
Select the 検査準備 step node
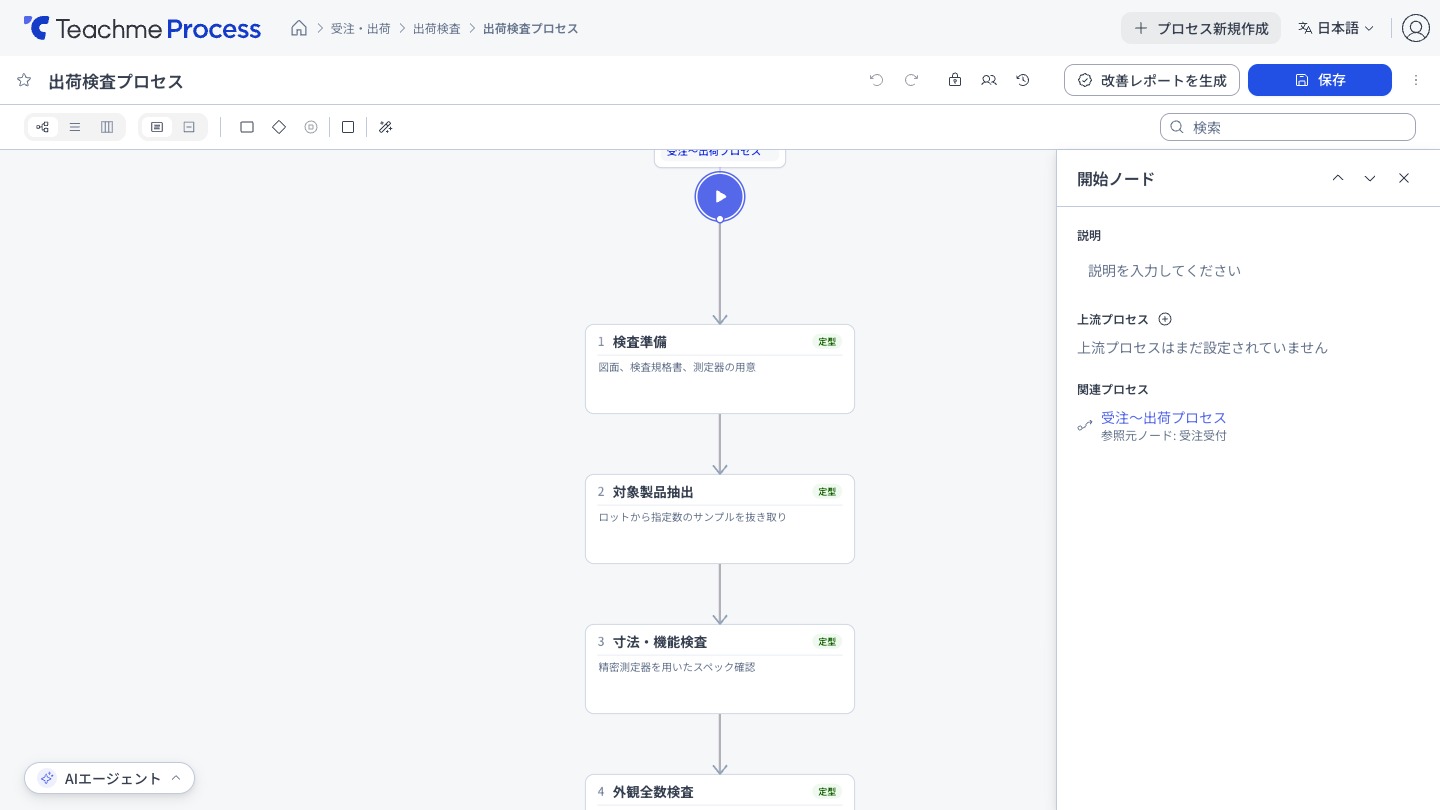720,369
